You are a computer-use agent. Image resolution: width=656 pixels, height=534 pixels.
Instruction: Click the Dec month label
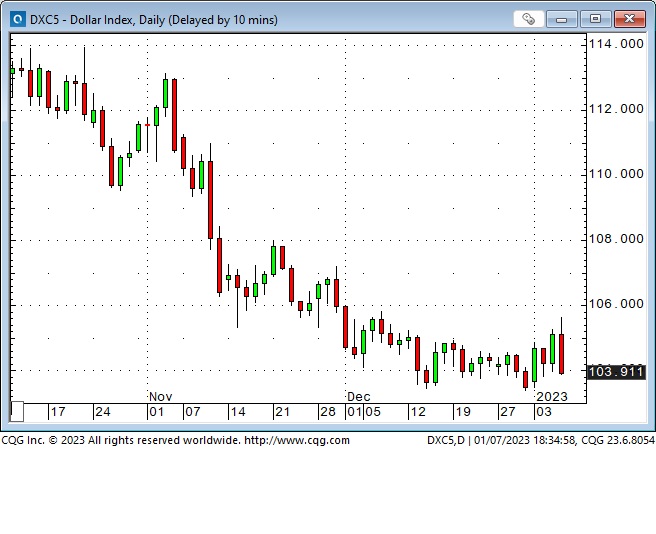[x=359, y=396]
